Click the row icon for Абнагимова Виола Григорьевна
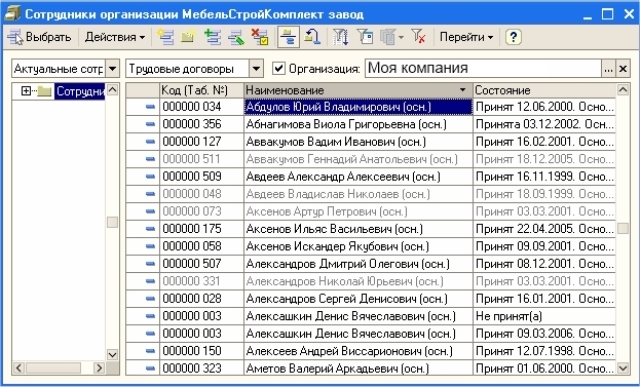This screenshot has width=640, height=387. click(151, 124)
